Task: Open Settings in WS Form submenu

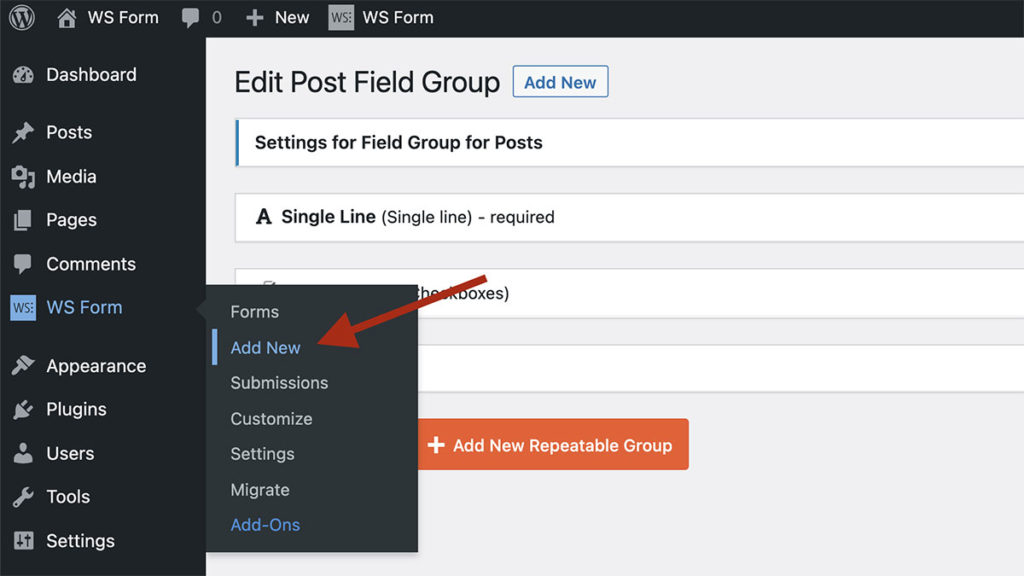Action: point(262,454)
